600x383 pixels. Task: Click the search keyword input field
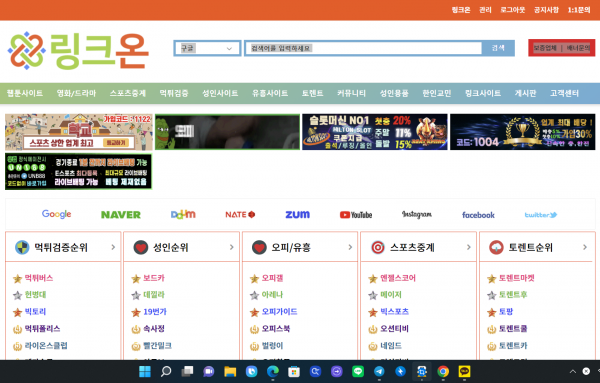coord(363,48)
